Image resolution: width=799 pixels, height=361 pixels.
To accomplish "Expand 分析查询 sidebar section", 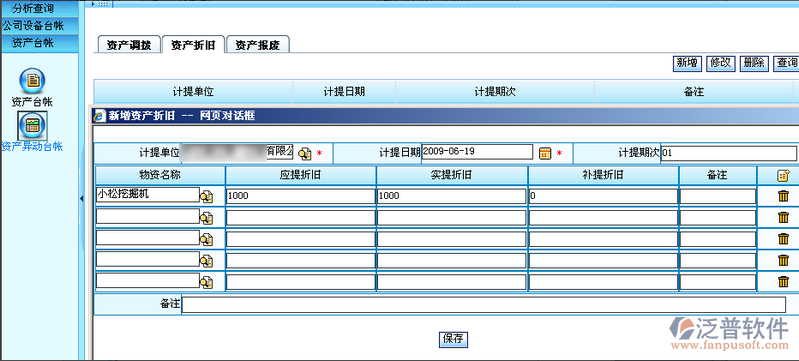I will click(x=39, y=8).
